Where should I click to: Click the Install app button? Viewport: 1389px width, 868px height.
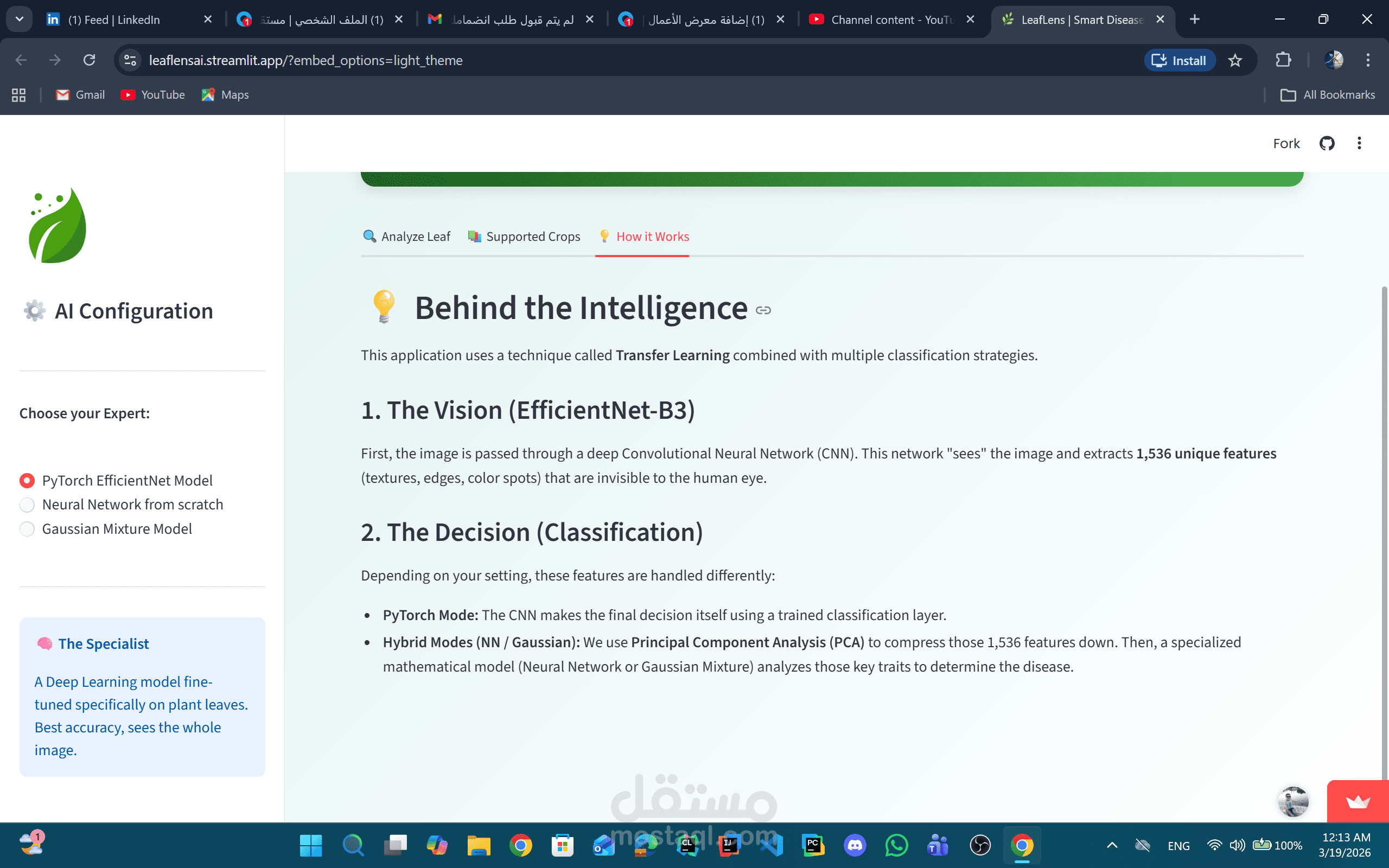click(1180, 60)
